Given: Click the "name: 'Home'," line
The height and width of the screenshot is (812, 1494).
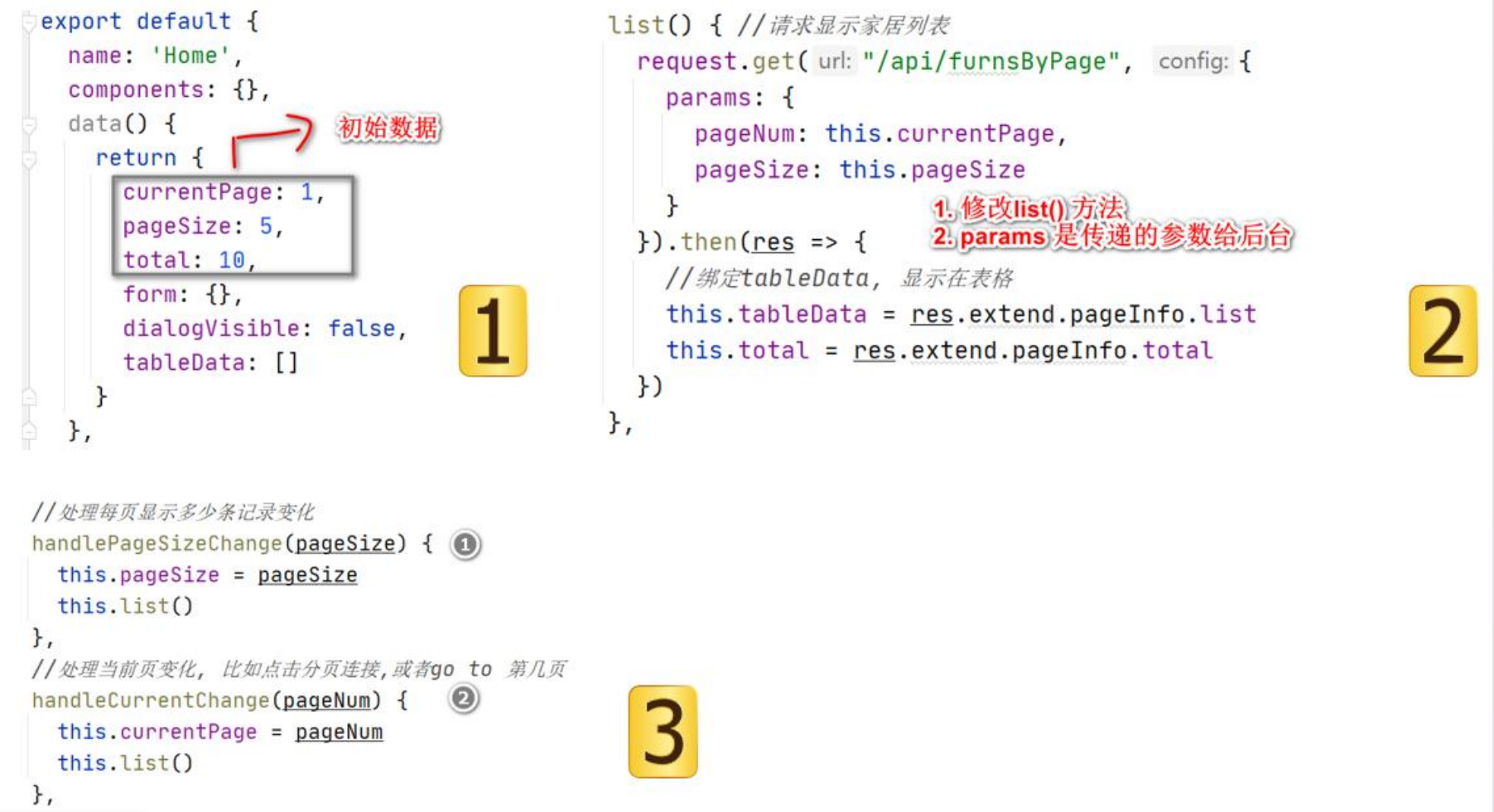Looking at the screenshot, I should click(x=155, y=55).
